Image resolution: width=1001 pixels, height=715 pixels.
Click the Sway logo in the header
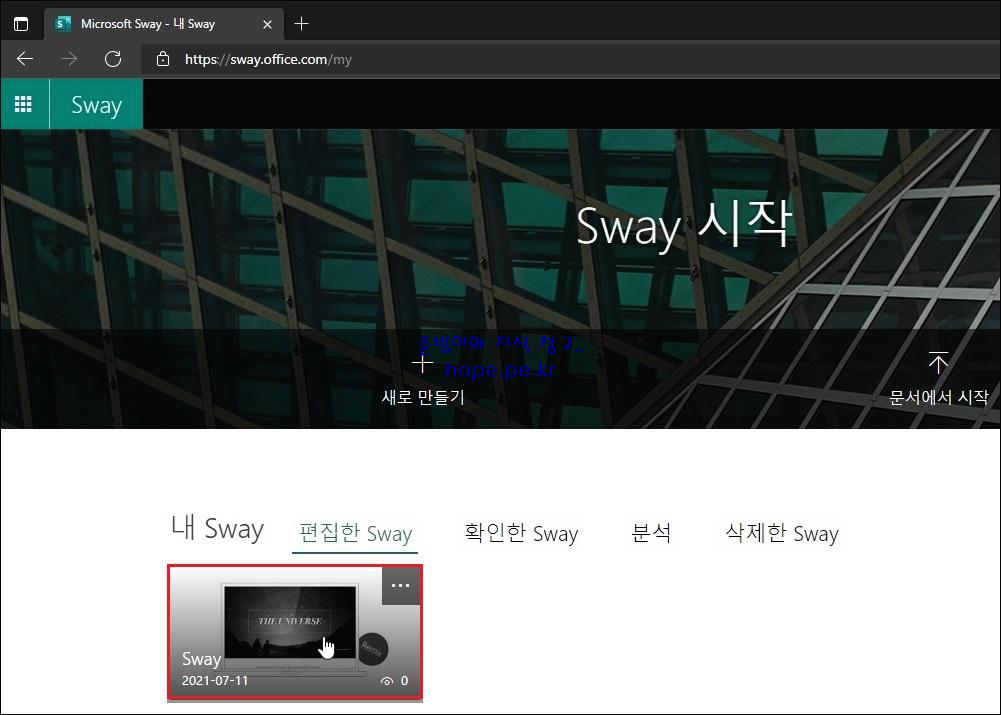pos(96,105)
